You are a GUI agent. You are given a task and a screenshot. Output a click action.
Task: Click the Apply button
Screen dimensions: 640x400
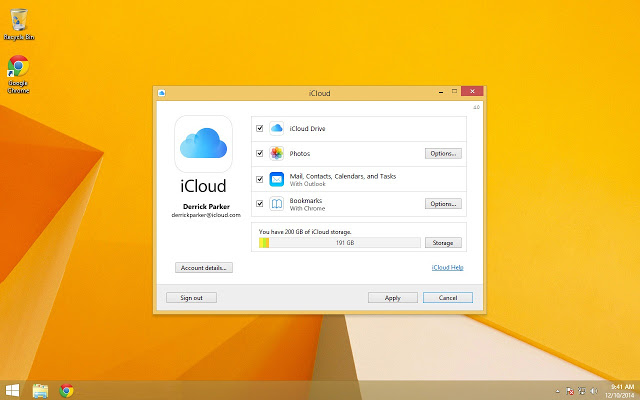click(393, 298)
